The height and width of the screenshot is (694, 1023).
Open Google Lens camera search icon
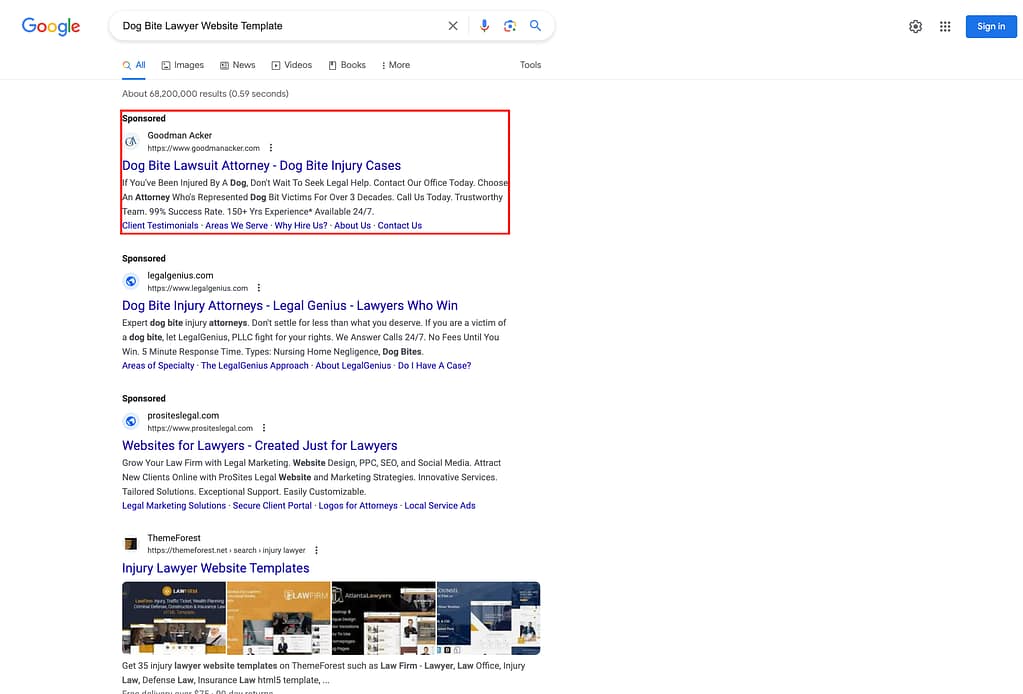pos(510,26)
